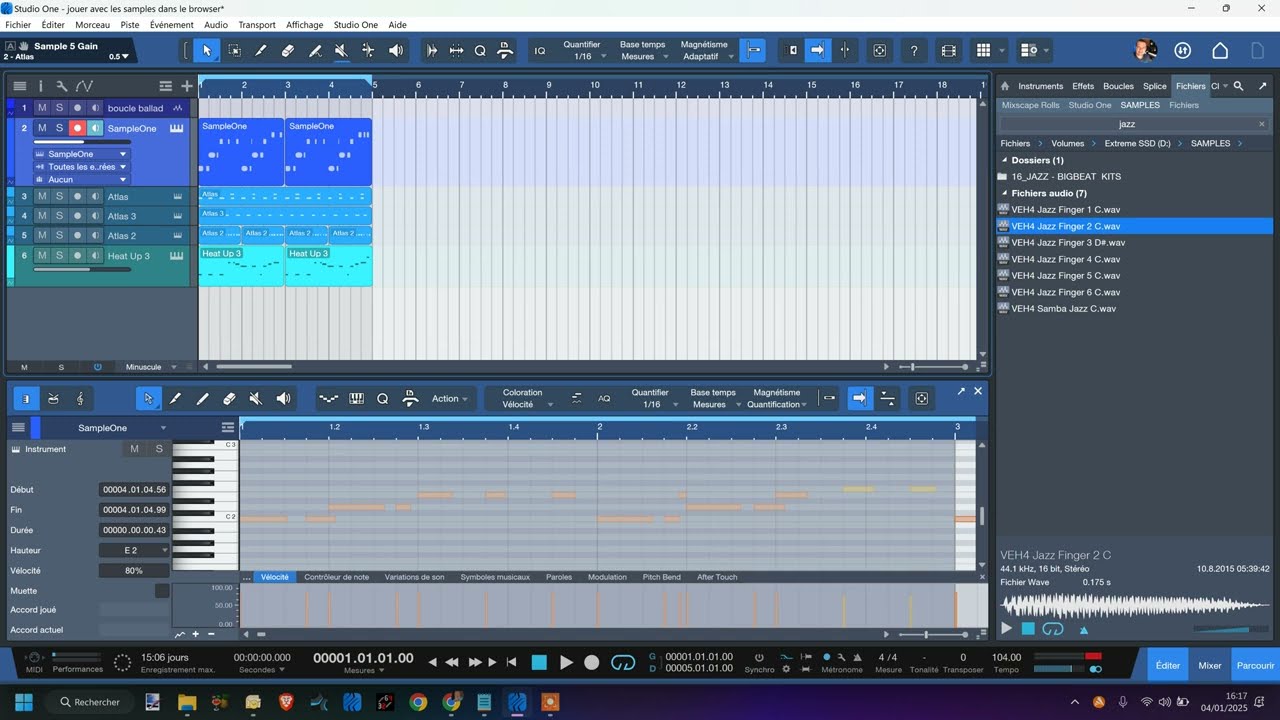Open the browser search magnifier icon
The height and width of the screenshot is (720, 1280).
1238,86
